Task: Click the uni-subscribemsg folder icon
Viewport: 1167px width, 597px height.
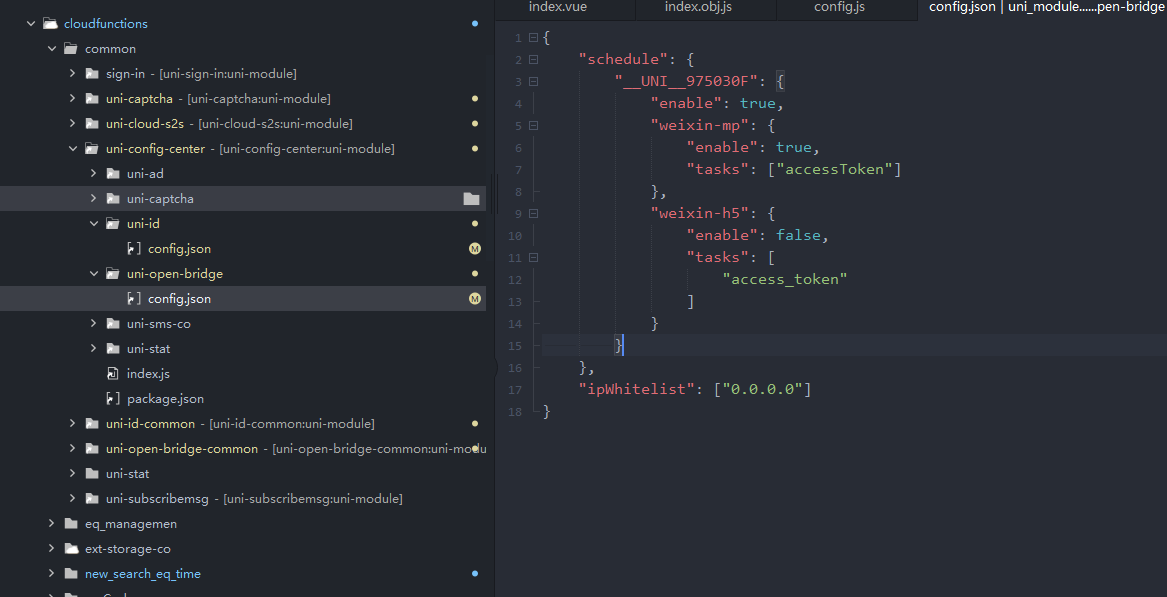Action: click(x=92, y=499)
